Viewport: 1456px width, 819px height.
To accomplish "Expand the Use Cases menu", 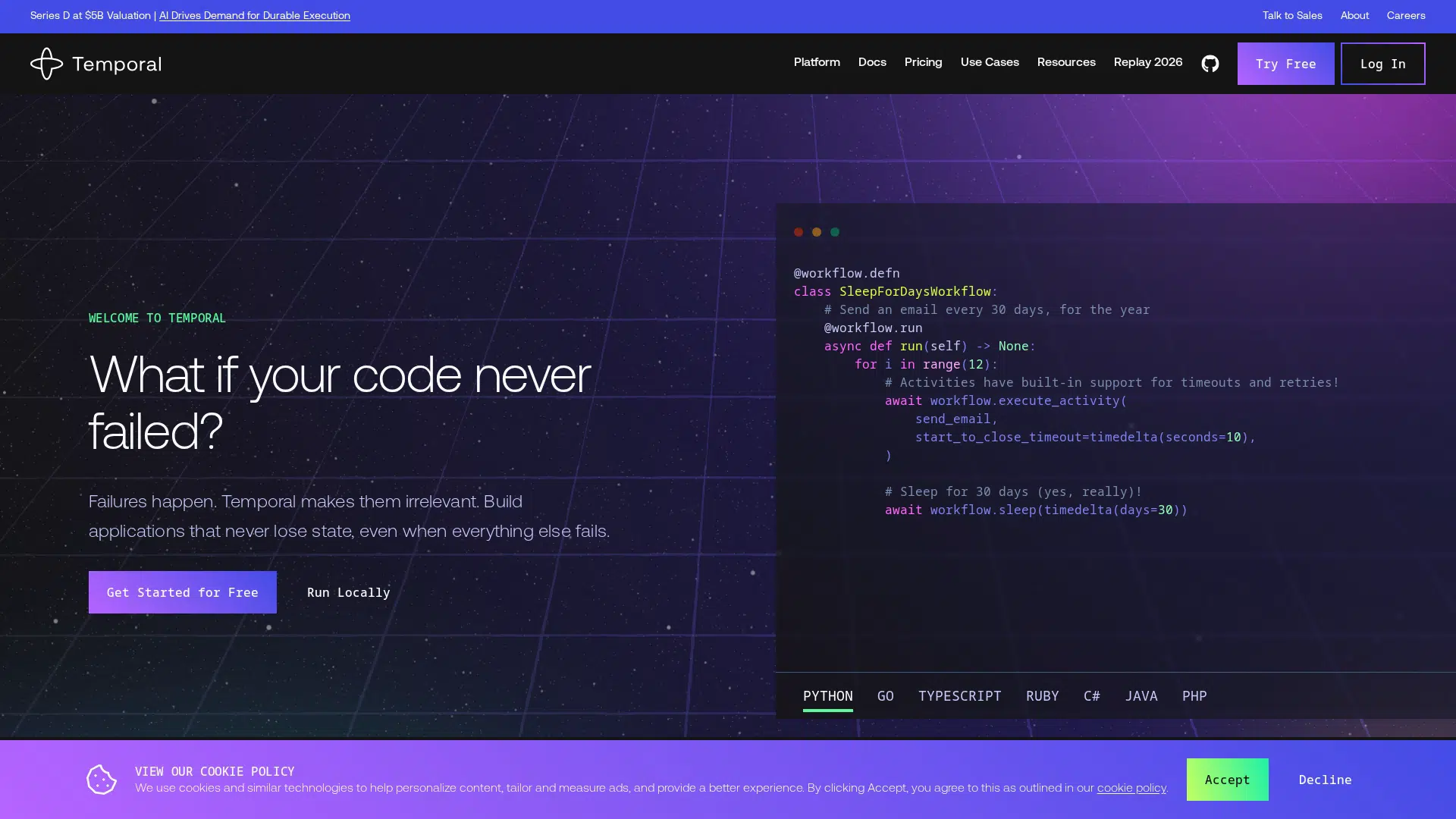I will (989, 62).
